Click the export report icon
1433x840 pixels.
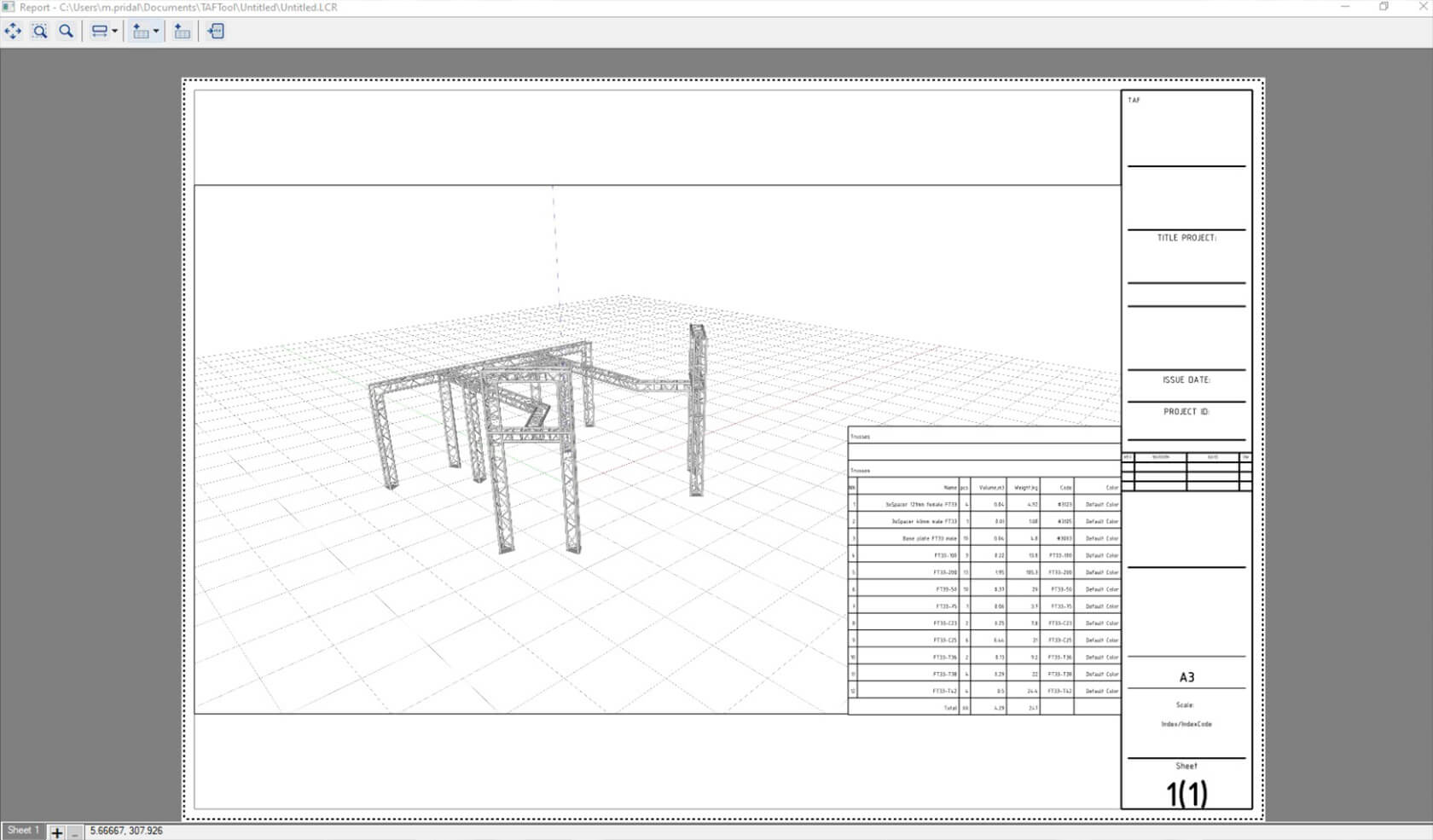[x=216, y=32]
